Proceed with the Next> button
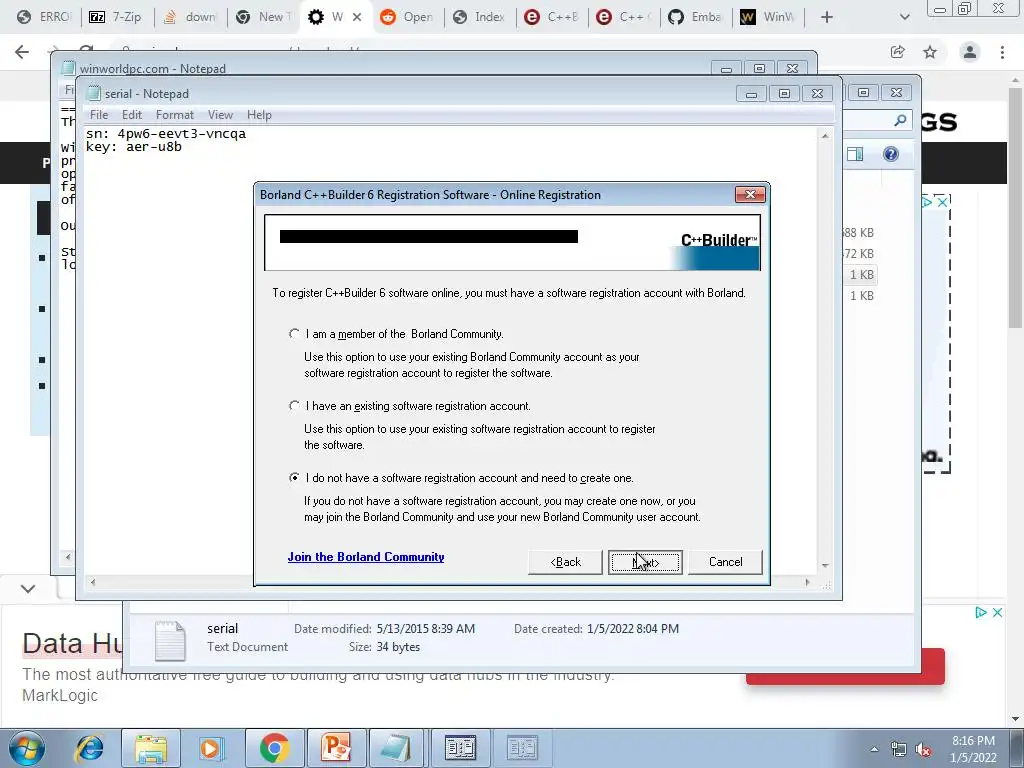The image size is (1024, 768). click(x=645, y=562)
